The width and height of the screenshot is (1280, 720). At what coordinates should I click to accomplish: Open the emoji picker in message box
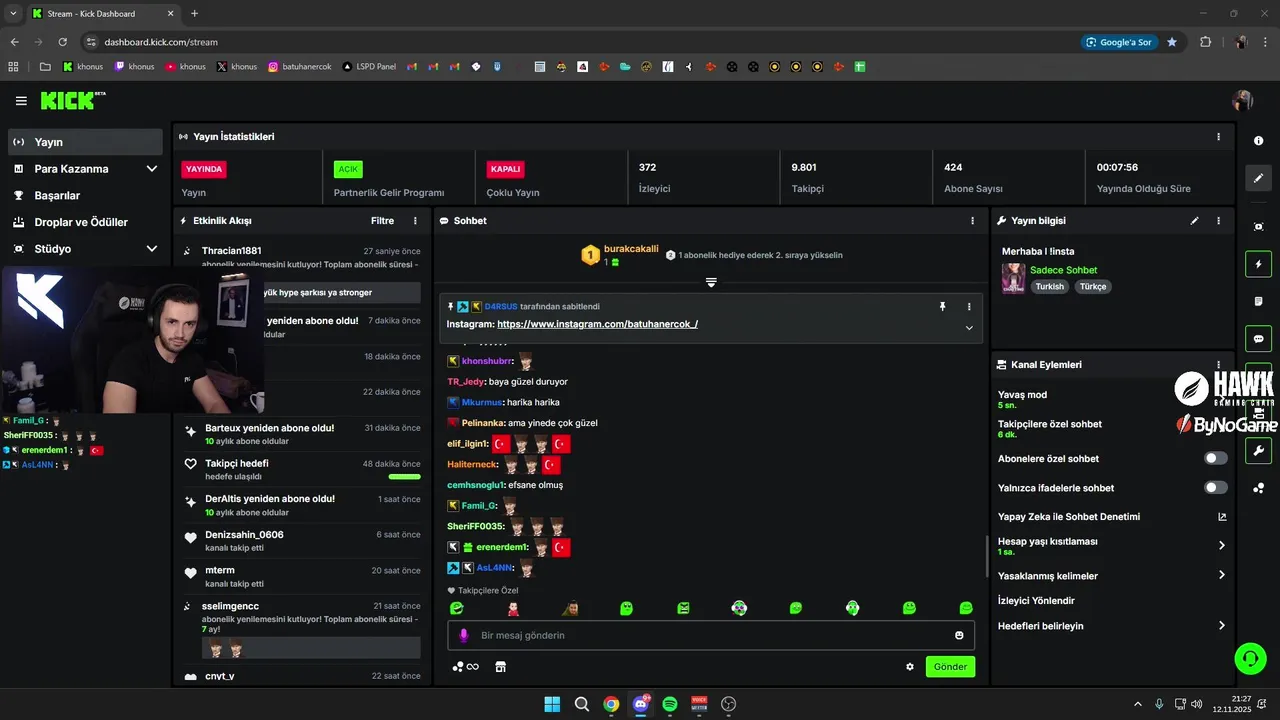pos(959,635)
